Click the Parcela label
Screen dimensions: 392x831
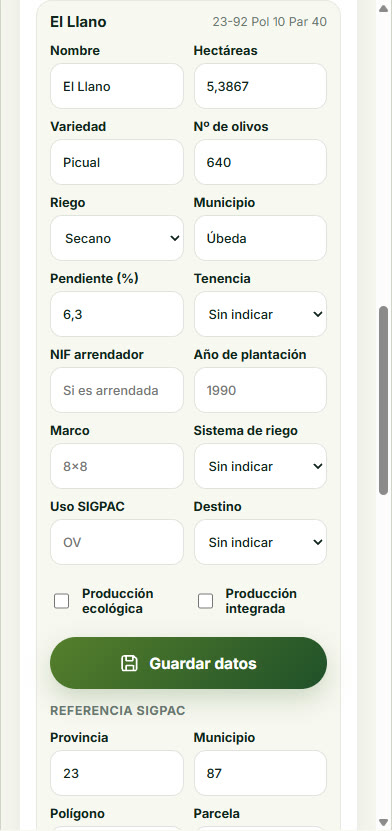(217, 814)
